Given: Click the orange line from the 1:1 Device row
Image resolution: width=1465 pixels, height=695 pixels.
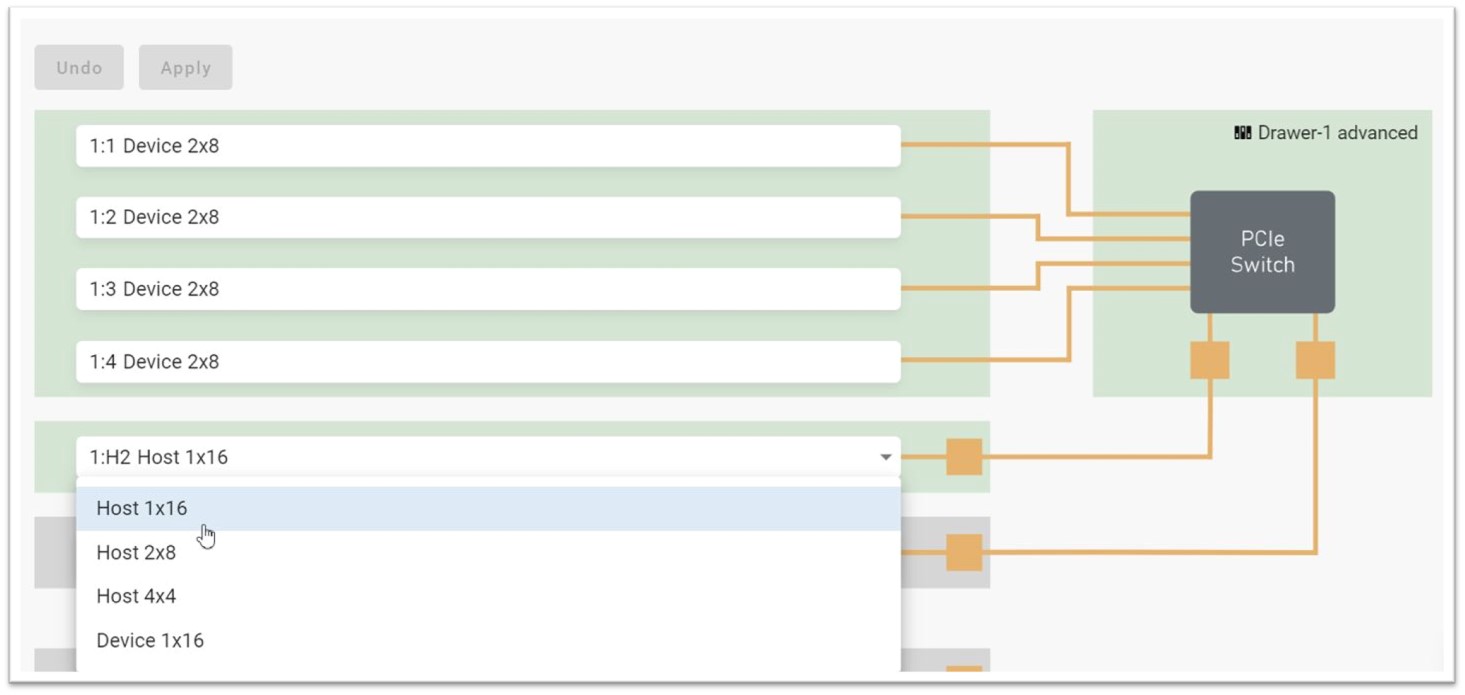Looking at the screenshot, I should click(x=985, y=145).
